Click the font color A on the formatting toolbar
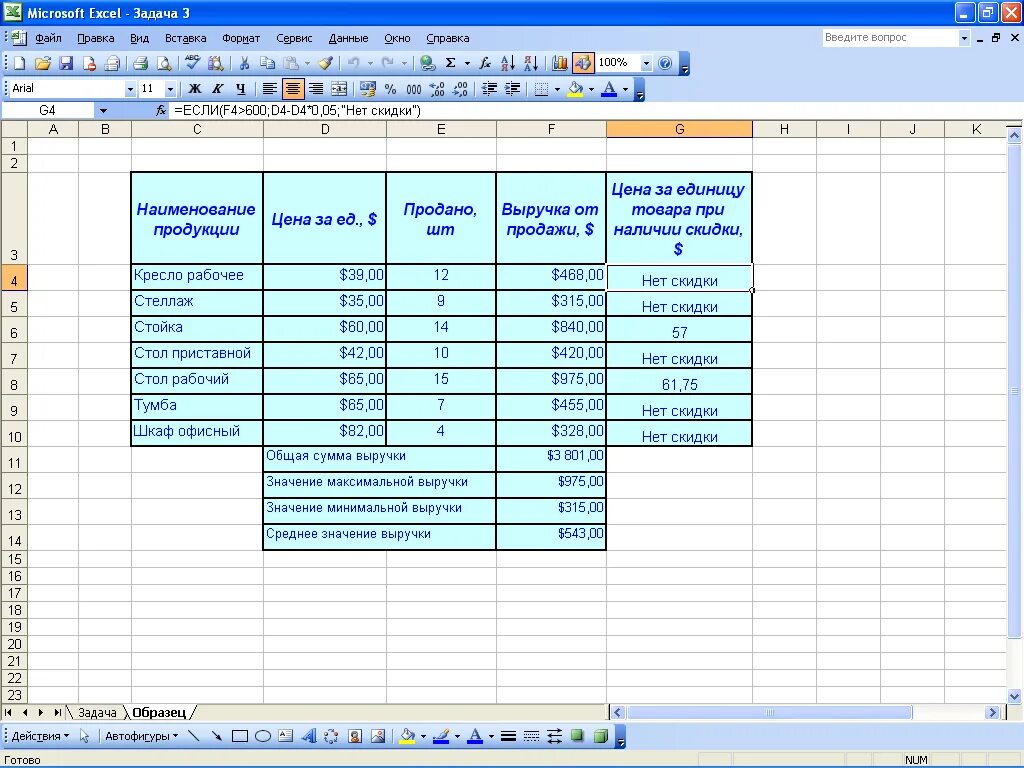The image size is (1024, 768). click(x=609, y=89)
